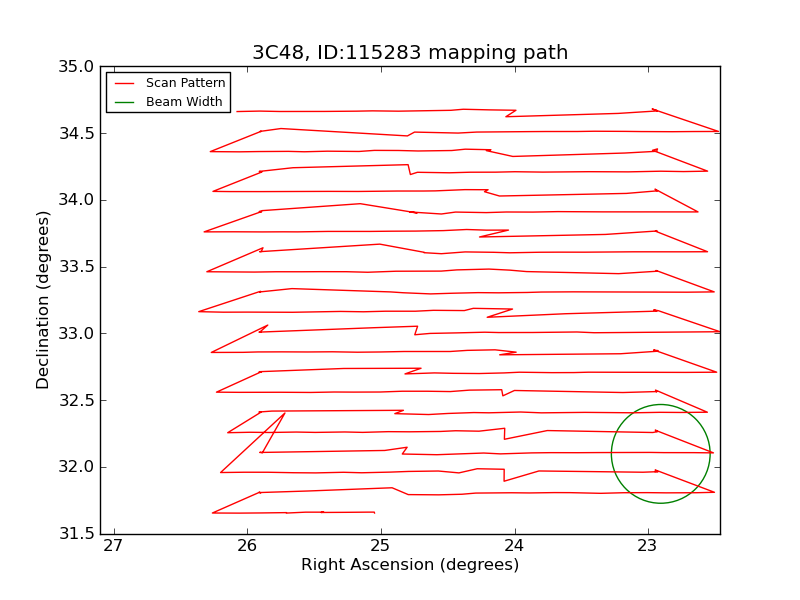Click the x-axis tick label 23
The height and width of the screenshot is (600, 800).
pyautogui.click(x=648, y=546)
